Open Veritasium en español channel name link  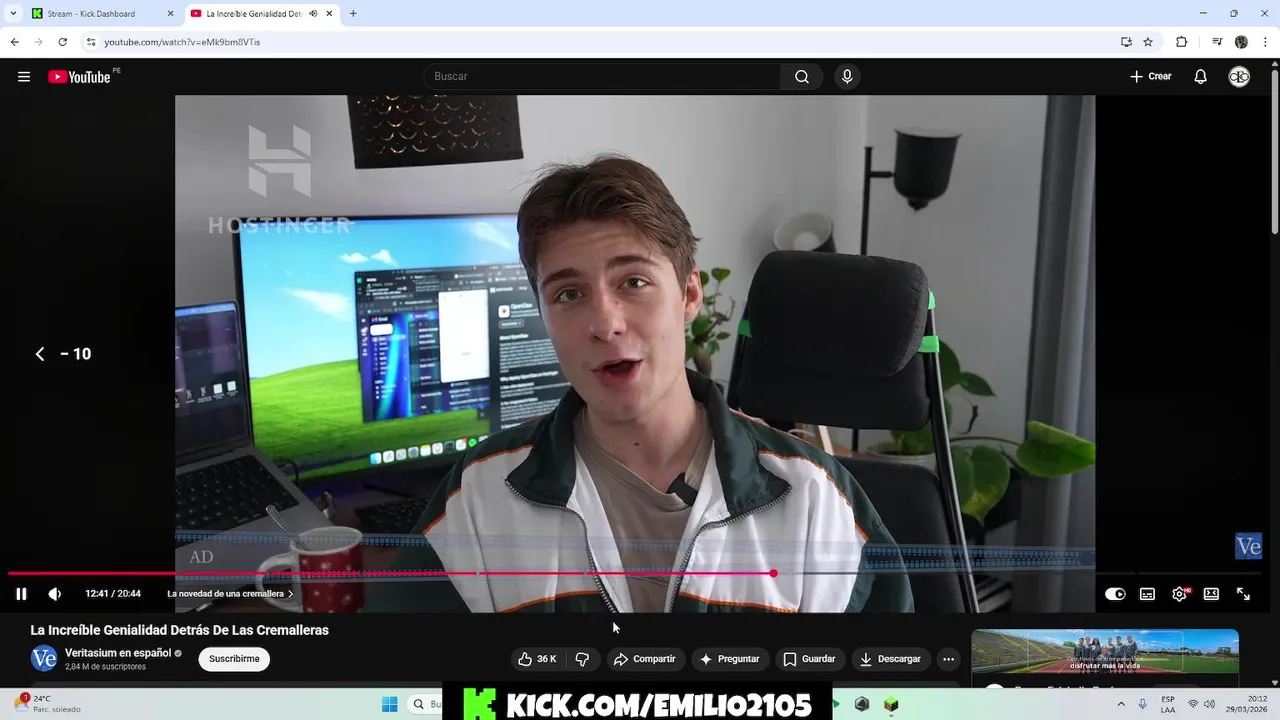(x=117, y=653)
